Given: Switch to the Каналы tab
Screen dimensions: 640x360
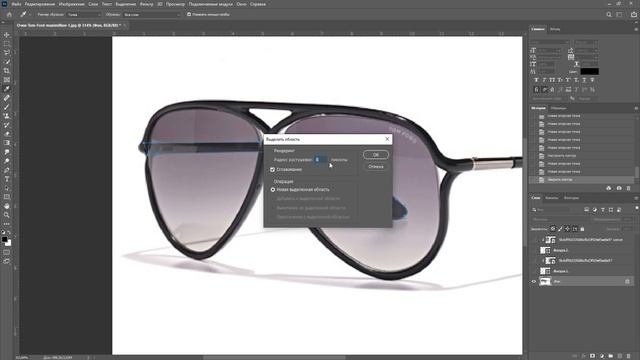Looking at the screenshot, I should (x=551, y=198).
